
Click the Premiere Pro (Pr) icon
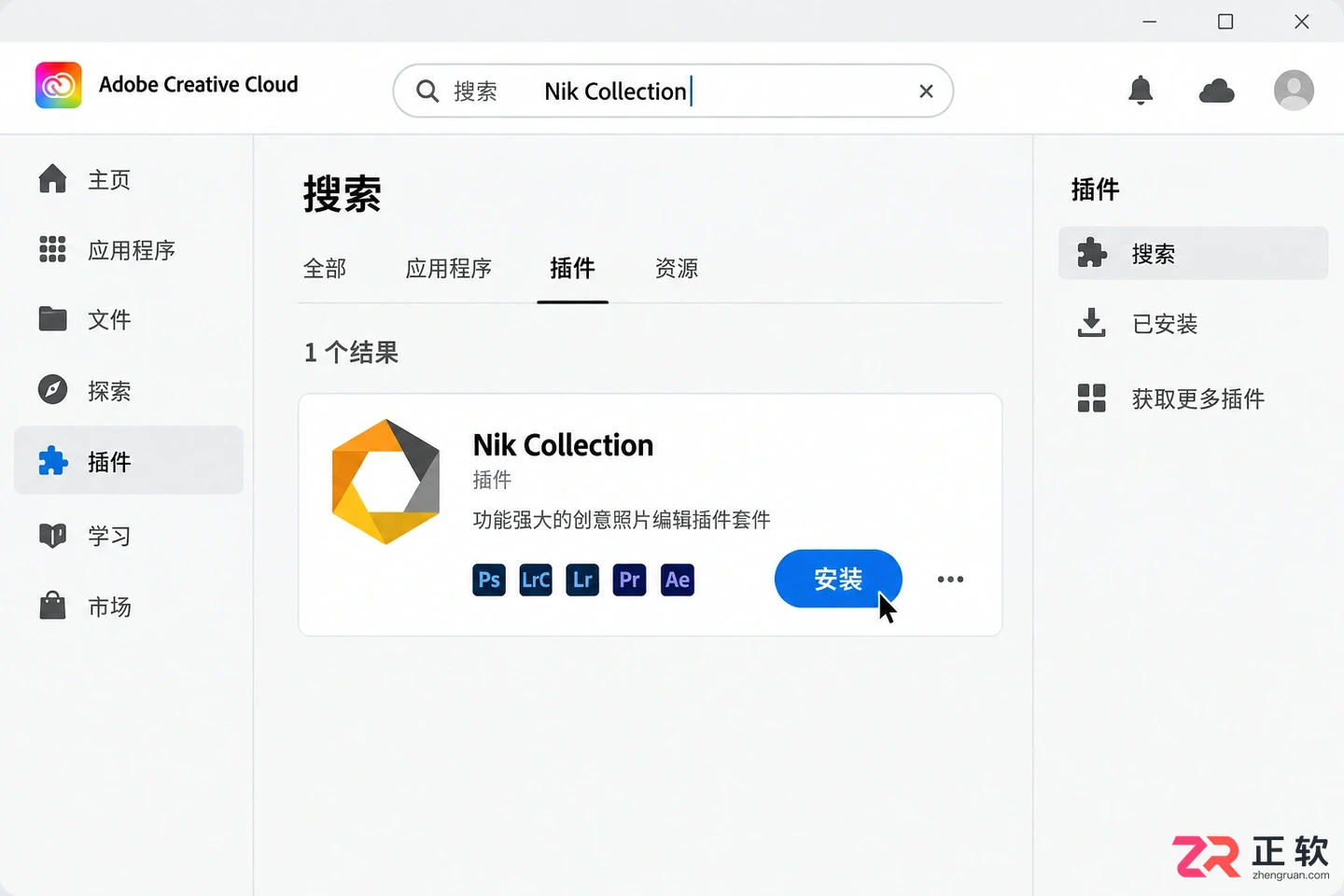(630, 580)
